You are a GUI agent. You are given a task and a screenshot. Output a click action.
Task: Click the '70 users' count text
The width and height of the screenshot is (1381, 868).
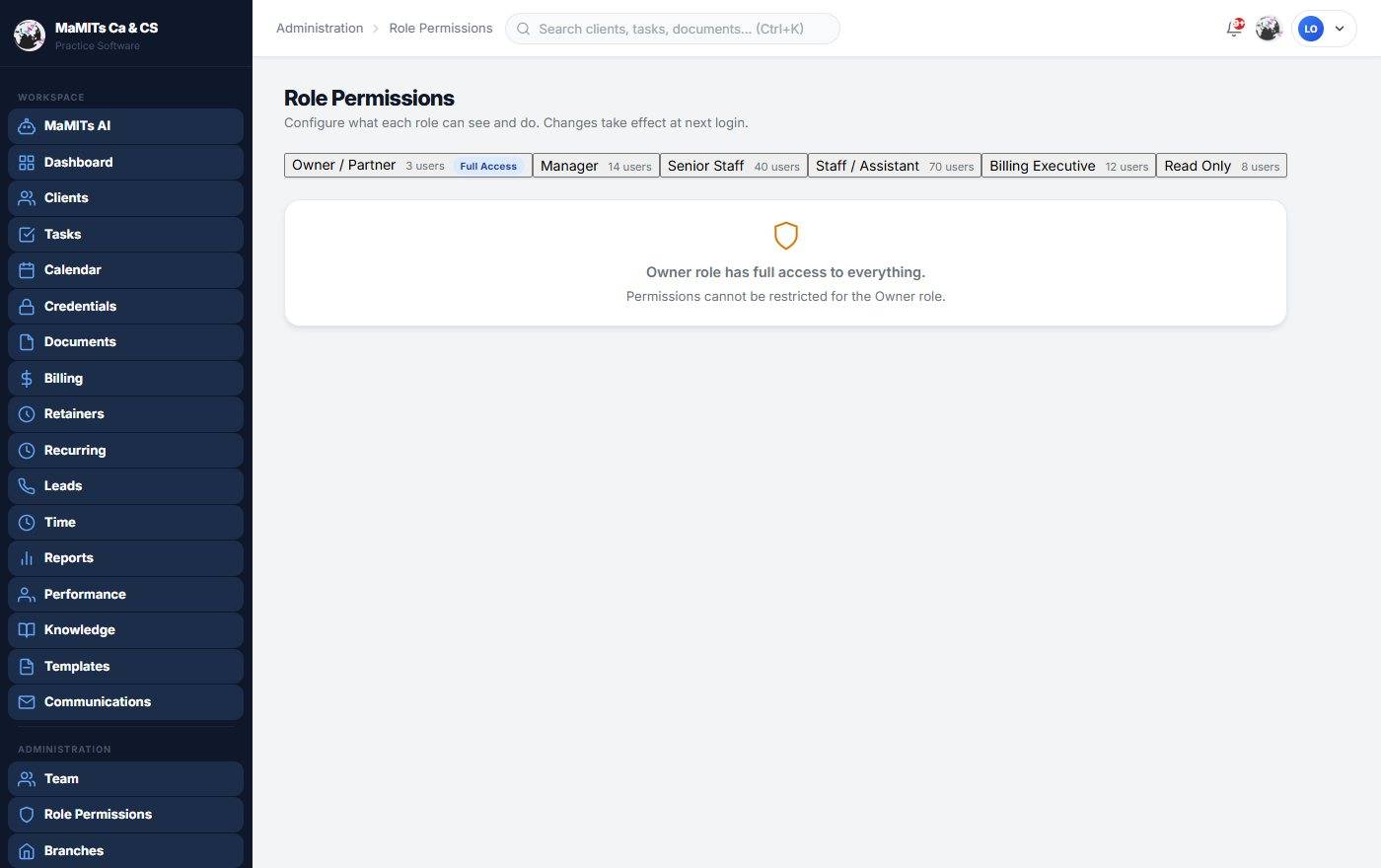[951, 167]
